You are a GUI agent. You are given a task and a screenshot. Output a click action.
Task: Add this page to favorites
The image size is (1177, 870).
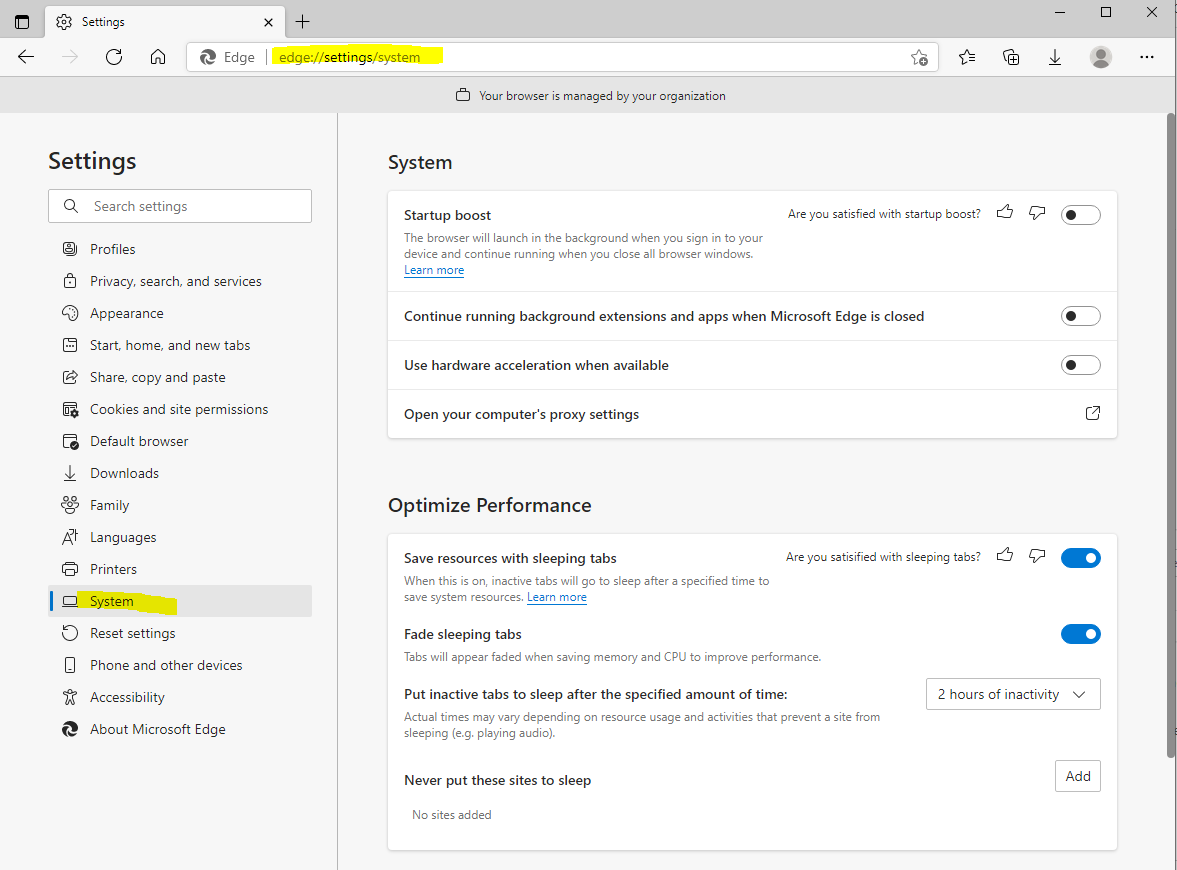[x=920, y=58]
